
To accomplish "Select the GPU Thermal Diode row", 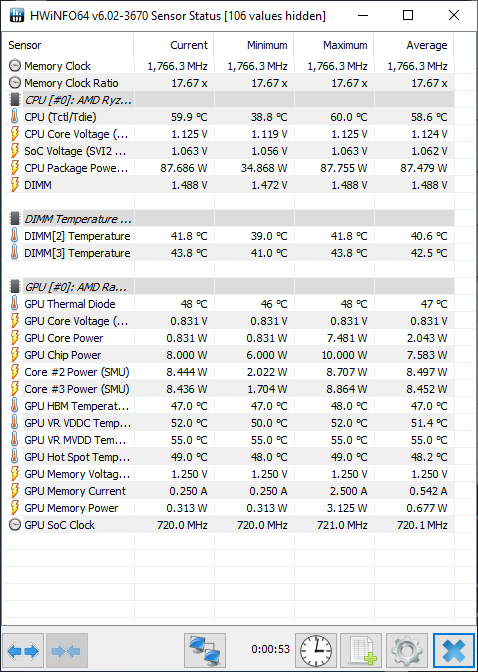I will click(228, 304).
